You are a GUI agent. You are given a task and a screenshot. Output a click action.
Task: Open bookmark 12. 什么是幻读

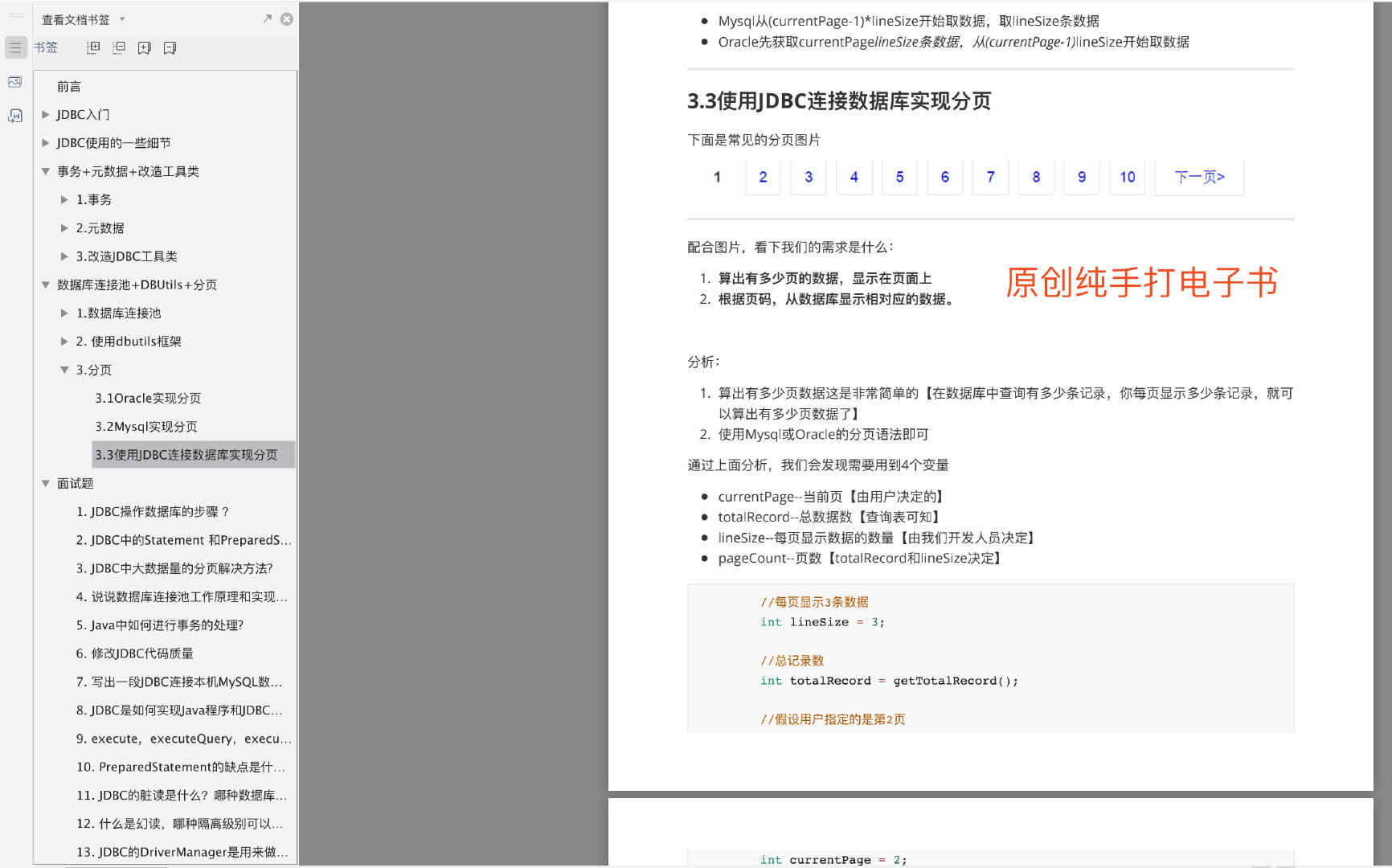coord(180,824)
